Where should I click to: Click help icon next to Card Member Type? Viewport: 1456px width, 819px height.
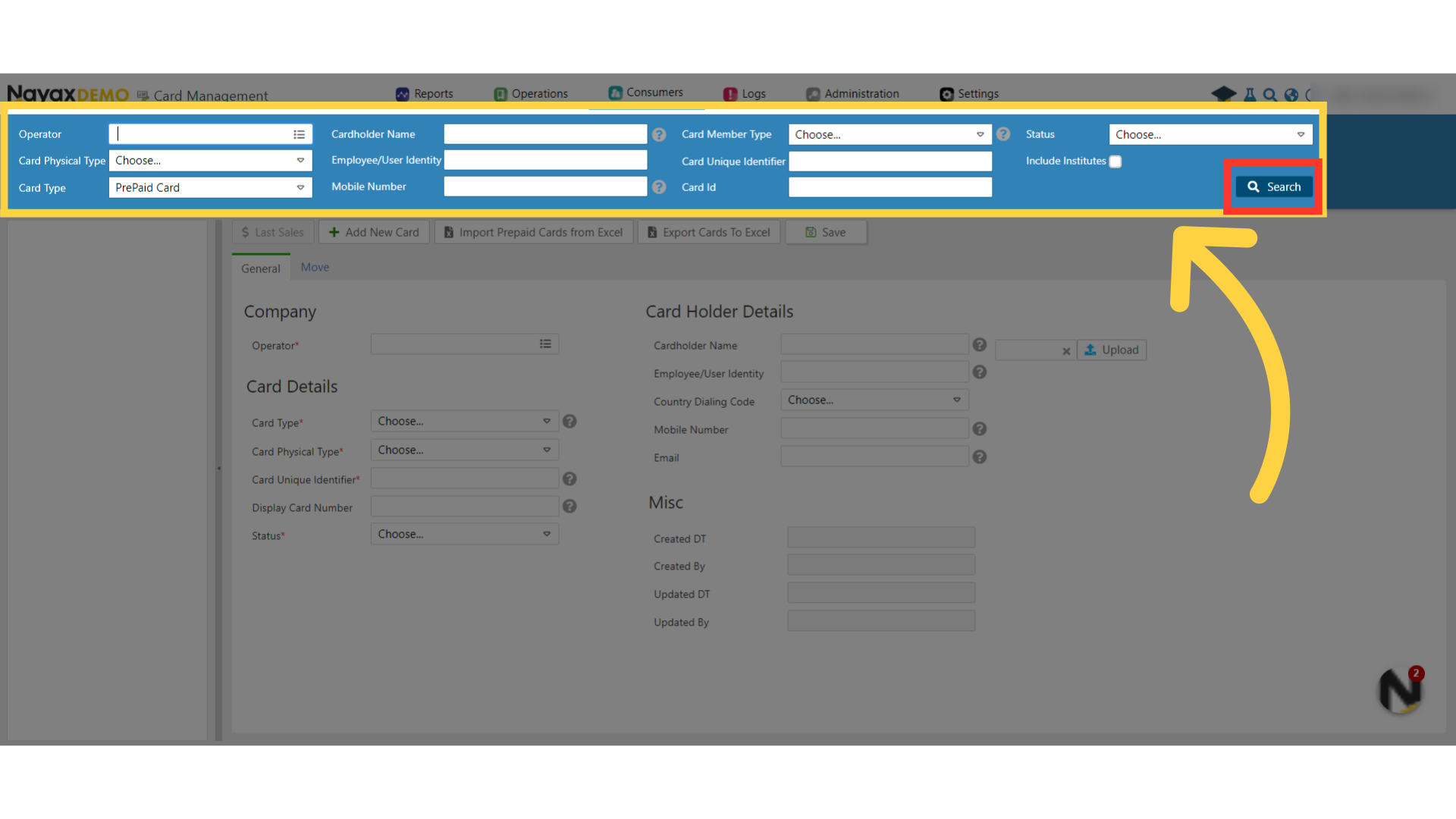(1003, 134)
